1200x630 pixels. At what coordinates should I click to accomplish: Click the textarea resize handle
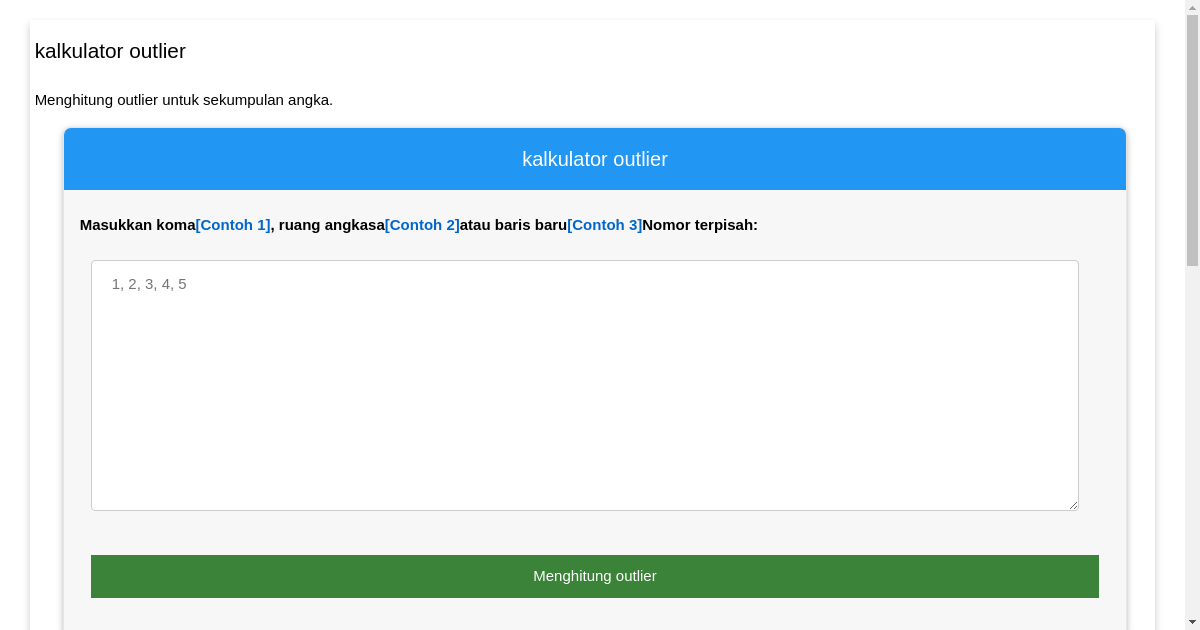pos(1074,505)
